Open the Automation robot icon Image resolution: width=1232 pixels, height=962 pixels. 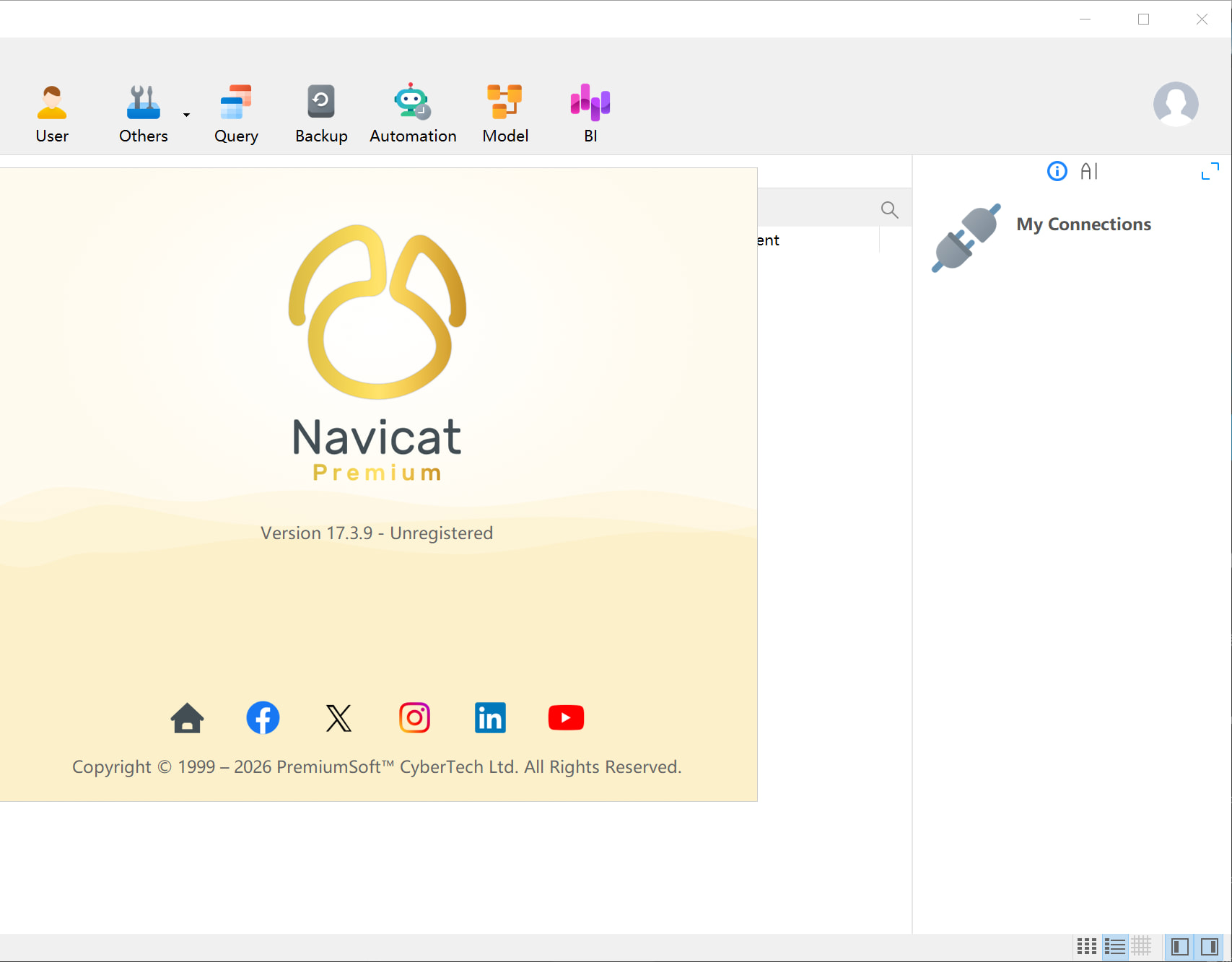coord(412,101)
